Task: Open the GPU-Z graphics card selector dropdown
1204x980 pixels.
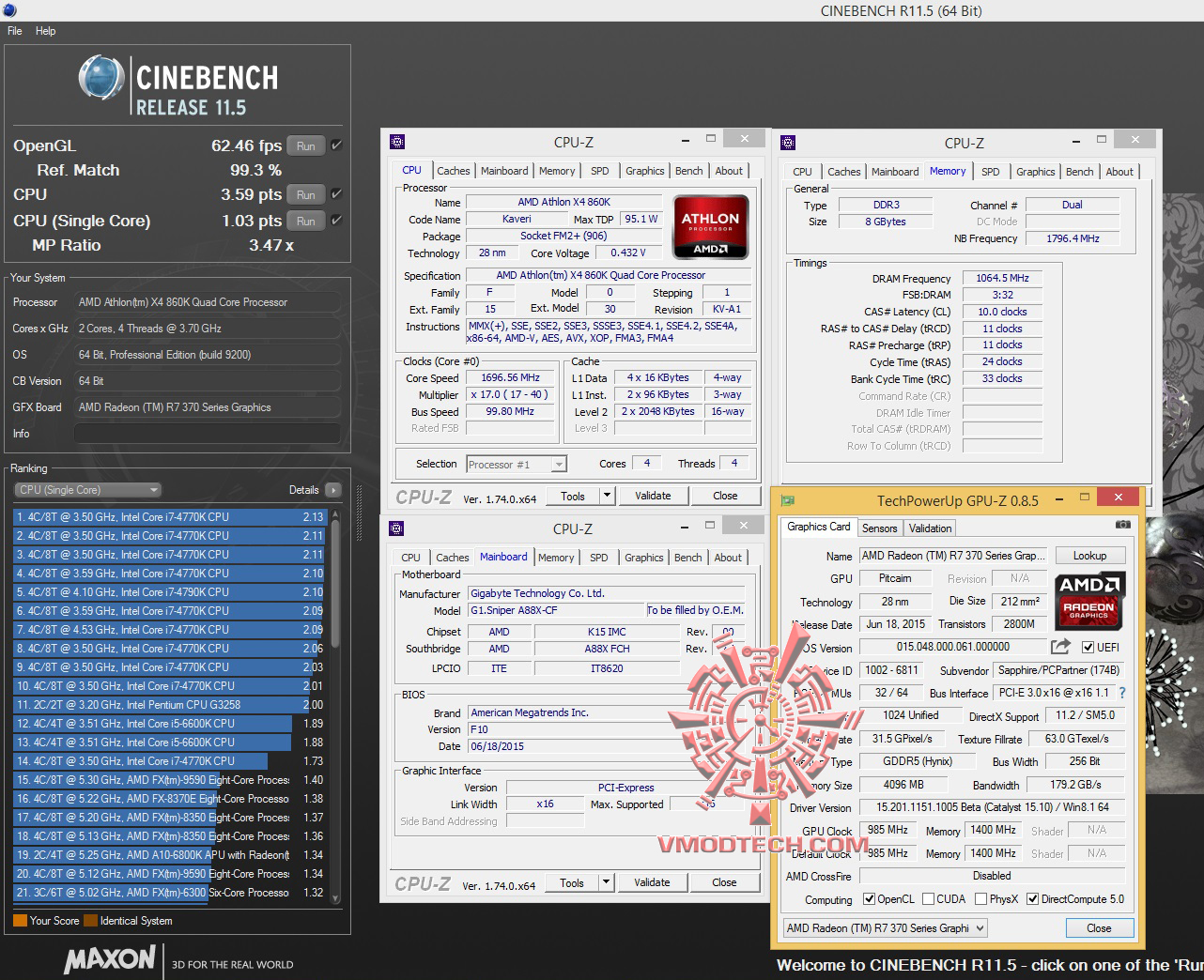Action: pyautogui.click(x=885, y=928)
